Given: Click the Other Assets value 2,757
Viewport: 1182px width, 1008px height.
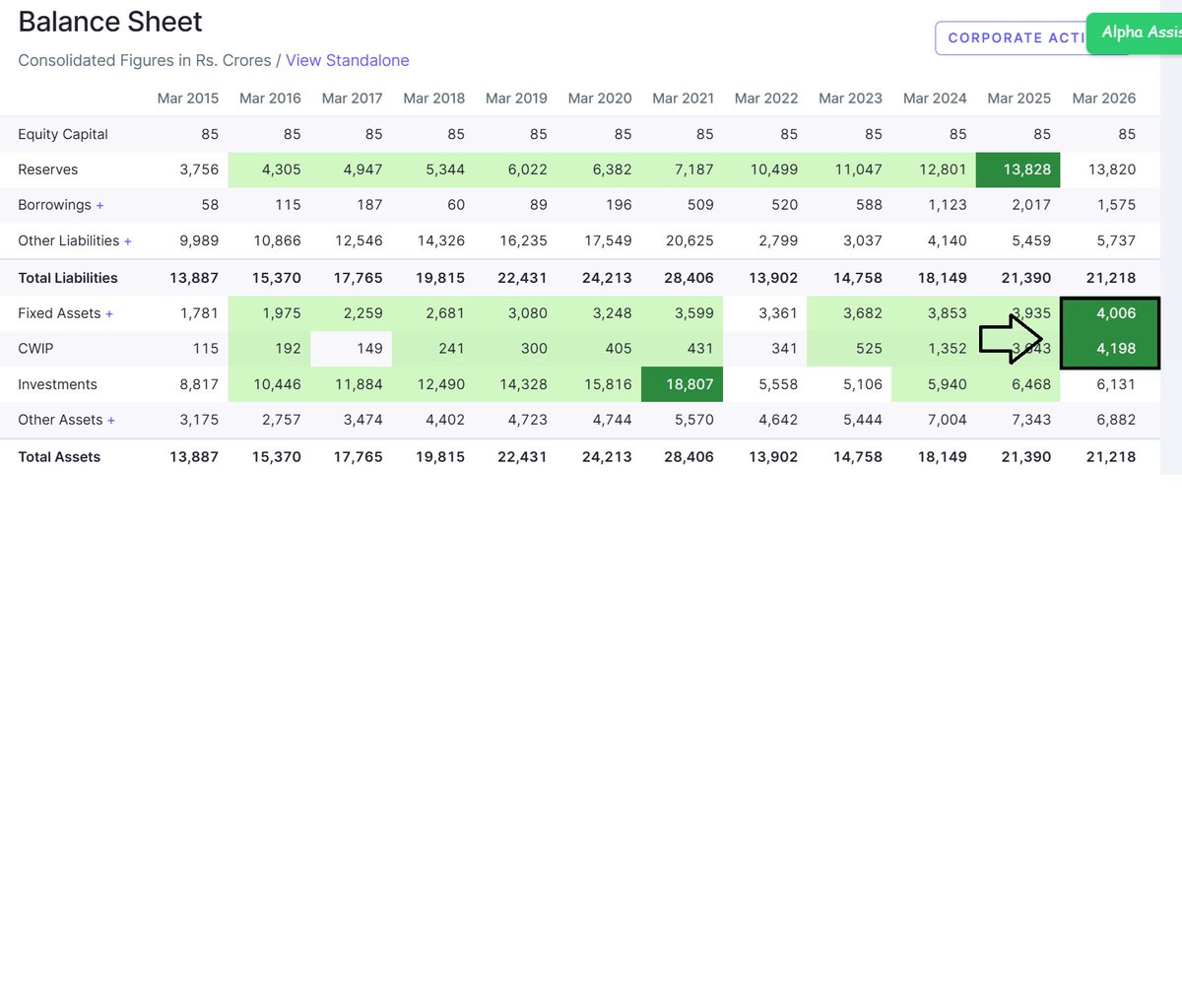Looking at the screenshot, I should click(282, 420).
